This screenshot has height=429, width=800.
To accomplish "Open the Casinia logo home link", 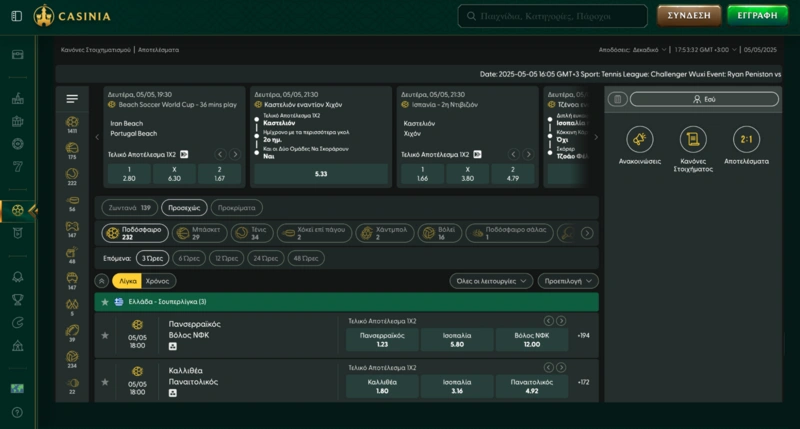I will point(72,16).
